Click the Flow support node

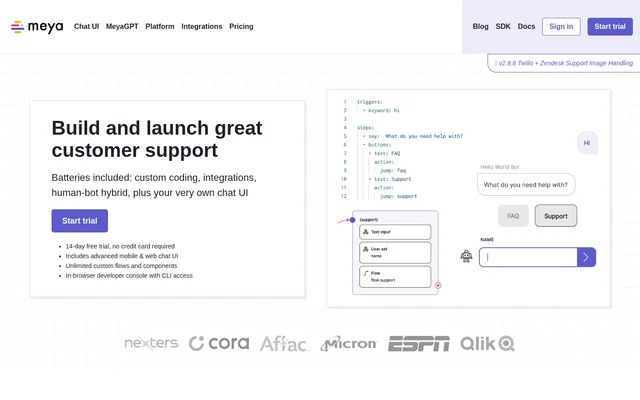395,277
